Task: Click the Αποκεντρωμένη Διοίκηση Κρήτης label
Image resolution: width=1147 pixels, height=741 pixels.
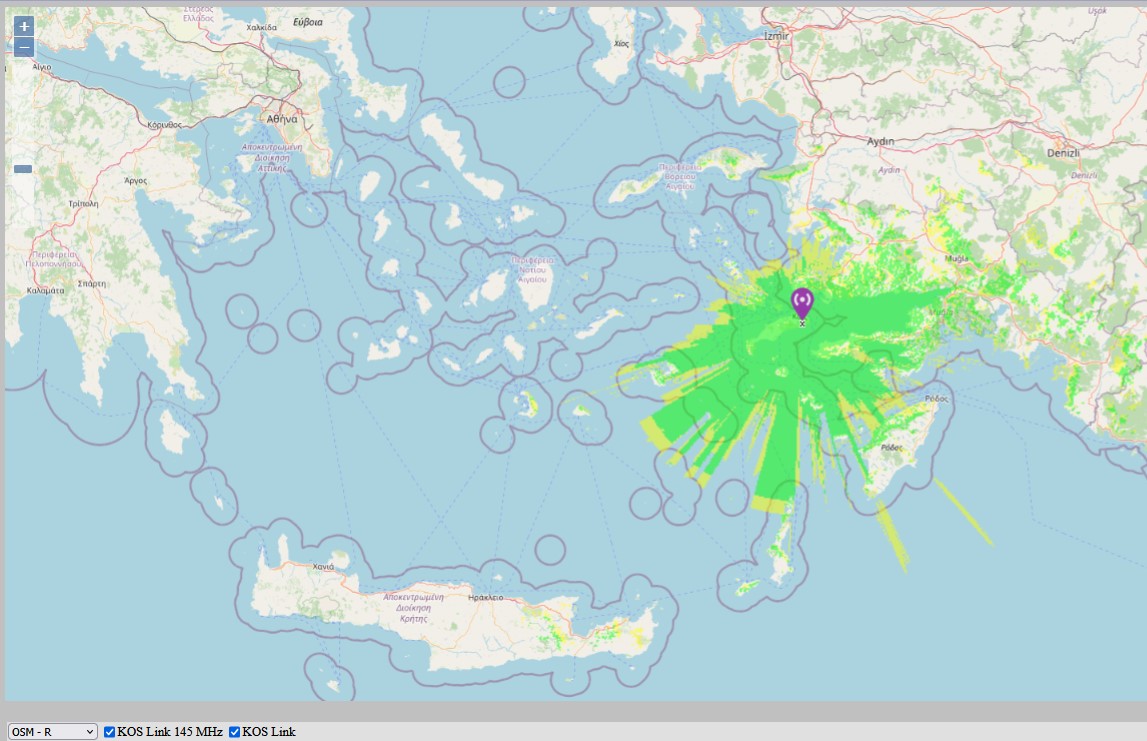Action: coord(414,608)
